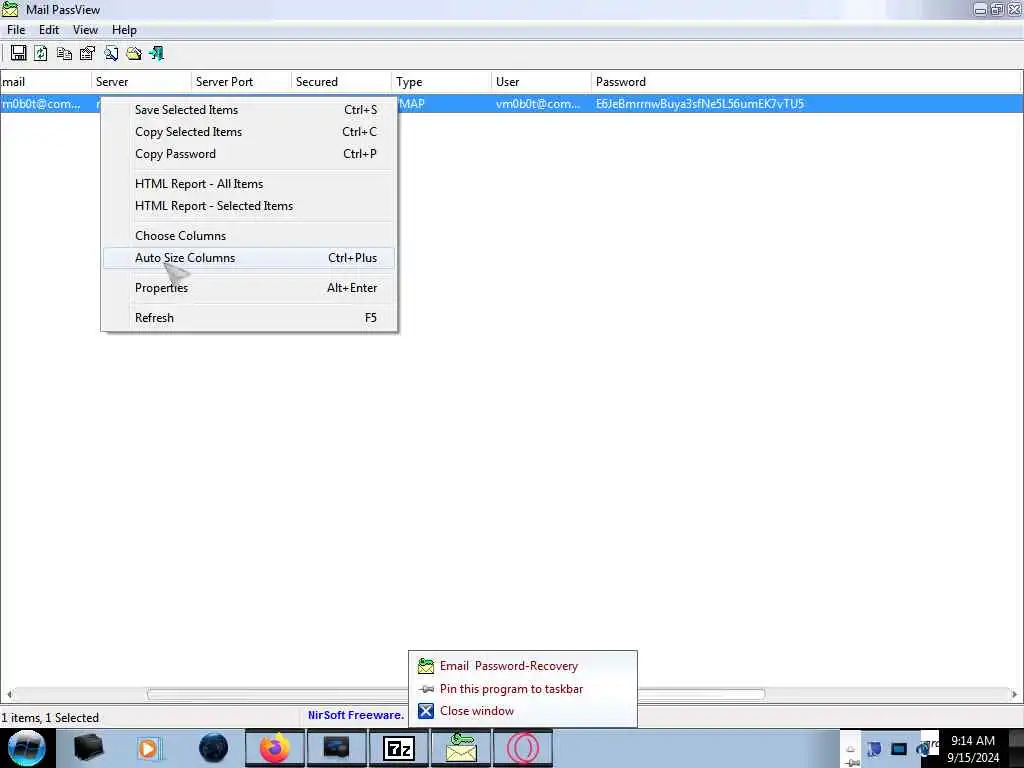Click the Properties toolbar icon
The width and height of the screenshot is (1024, 768).
tap(87, 53)
